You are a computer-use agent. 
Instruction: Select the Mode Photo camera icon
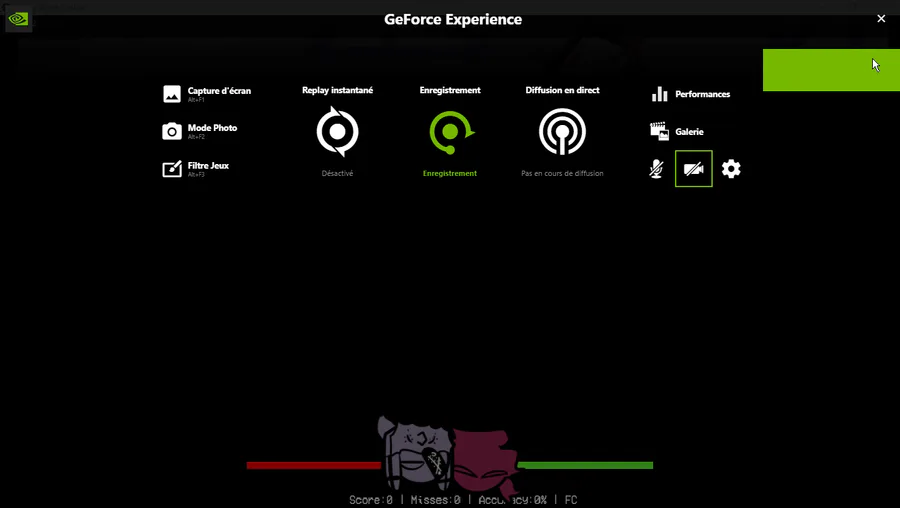point(172,131)
